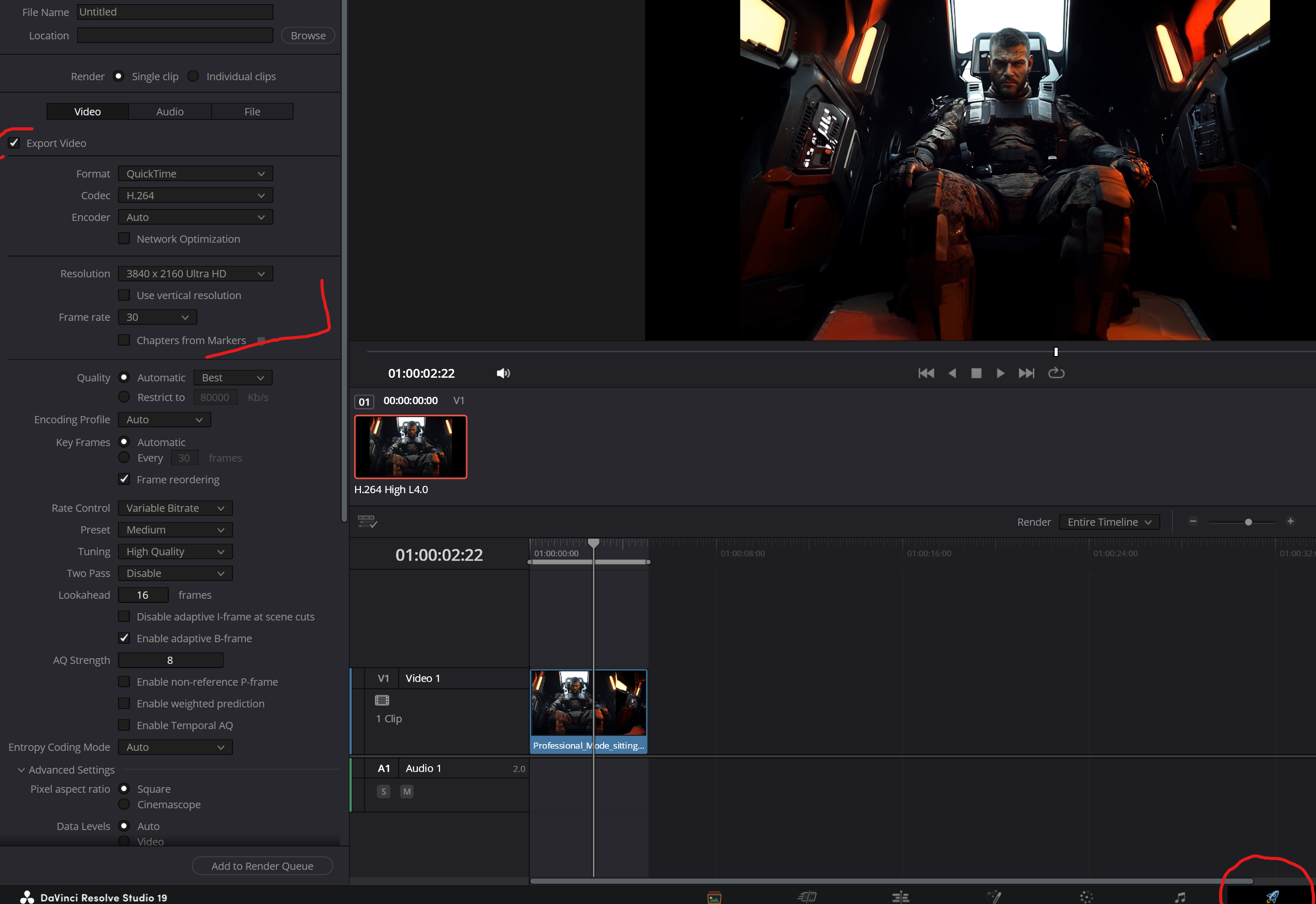This screenshot has height=904, width=1316.
Task: Uncheck Export Video checkbox
Action: click(x=14, y=143)
